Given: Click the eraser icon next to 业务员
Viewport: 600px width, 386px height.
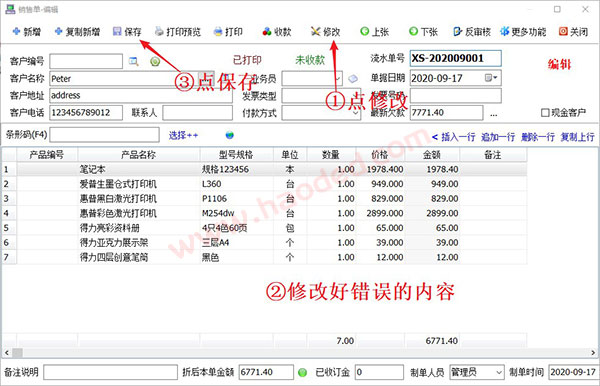Looking at the screenshot, I should [x=353, y=78].
